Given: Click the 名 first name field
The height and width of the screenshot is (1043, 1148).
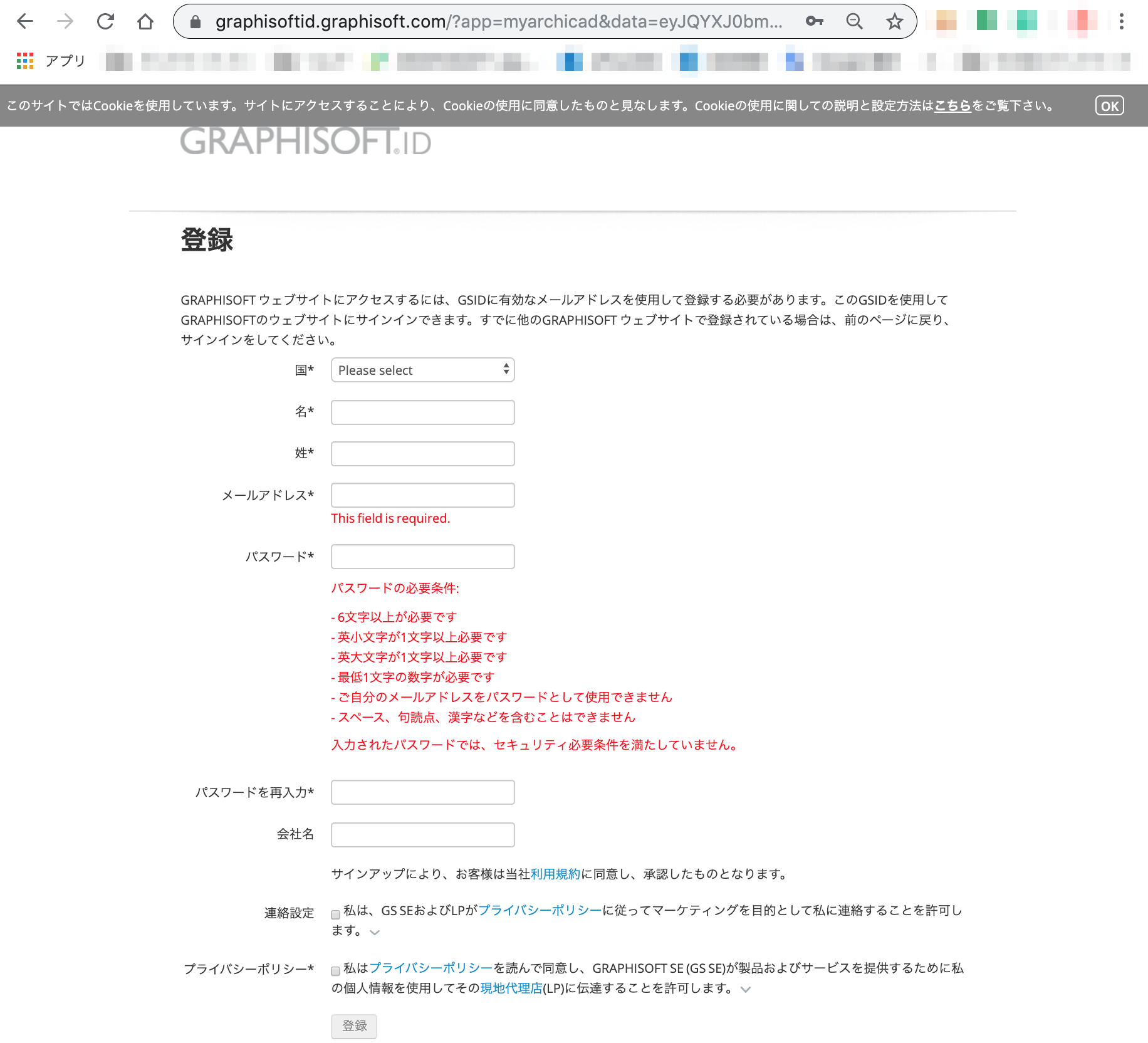Looking at the screenshot, I should coord(423,412).
